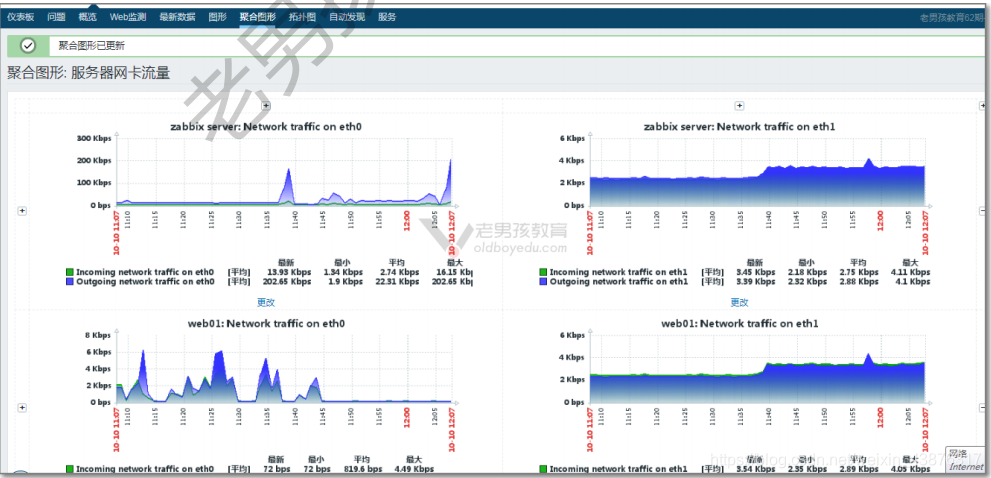991x478 pixels.
Task: Click title 'web01: Network traffic on eth0'
Action: pos(266,323)
